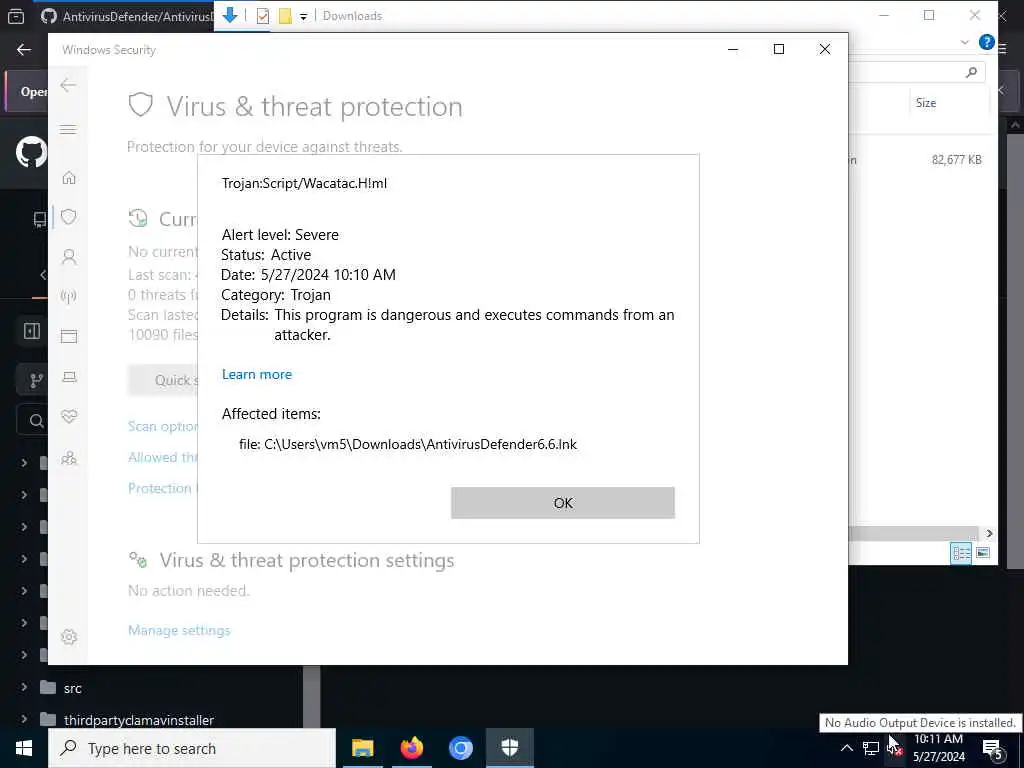The width and height of the screenshot is (1024, 768).
Task: Click Explorer properties checkmark icon
Action: click(263, 16)
